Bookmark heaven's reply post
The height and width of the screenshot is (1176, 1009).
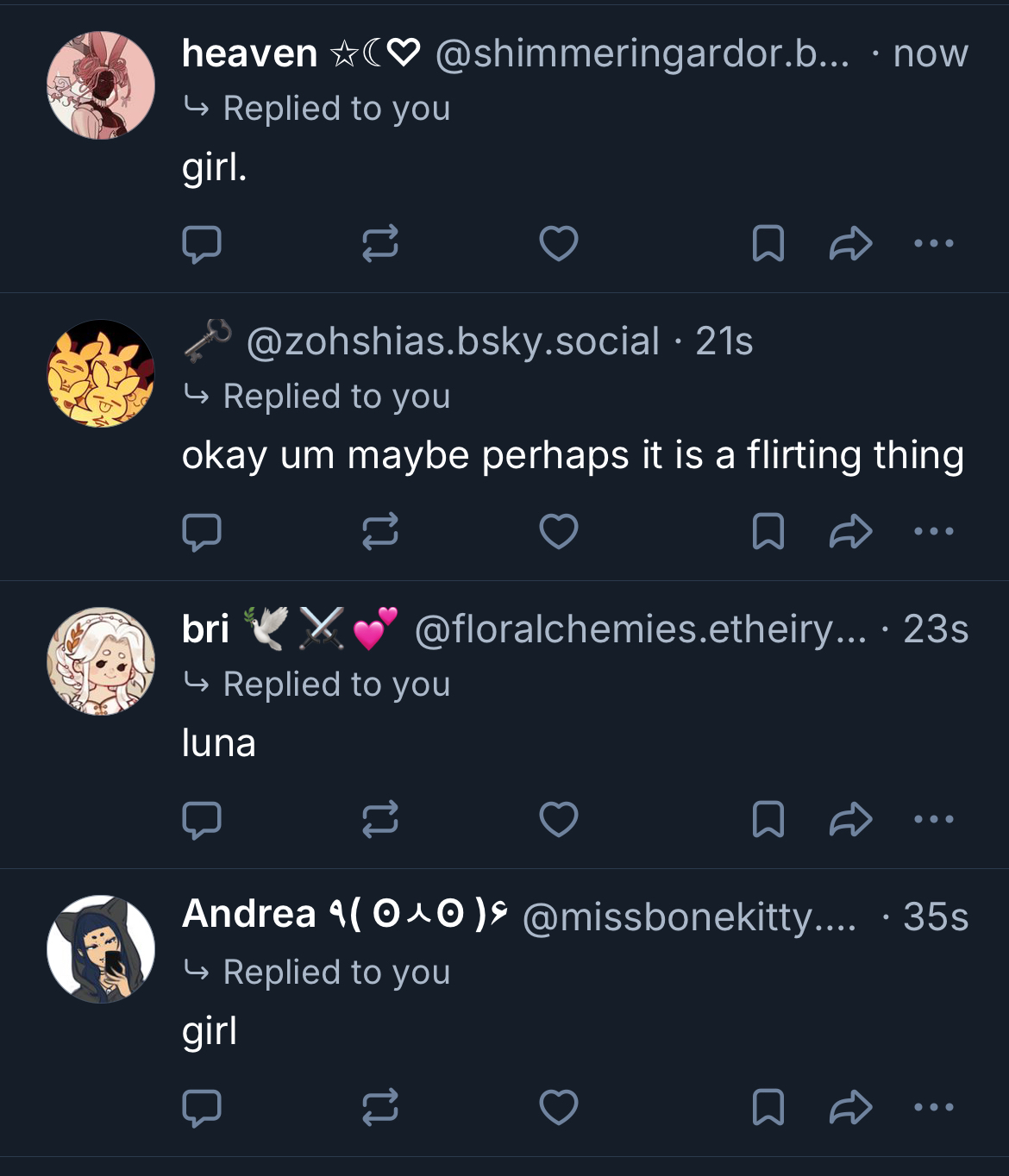(768, 244)
